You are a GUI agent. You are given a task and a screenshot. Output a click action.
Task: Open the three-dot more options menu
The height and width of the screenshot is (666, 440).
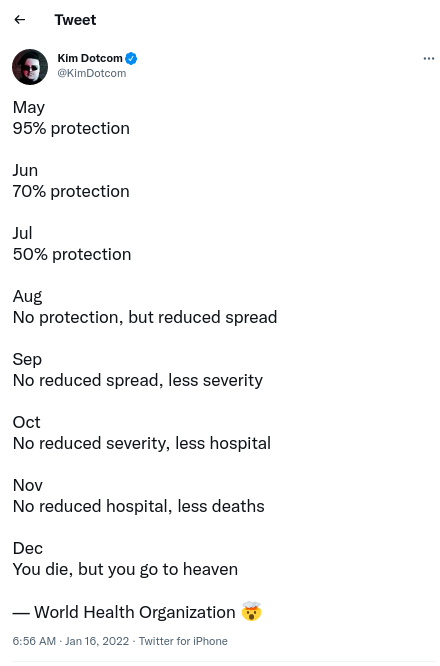(429, 59)
